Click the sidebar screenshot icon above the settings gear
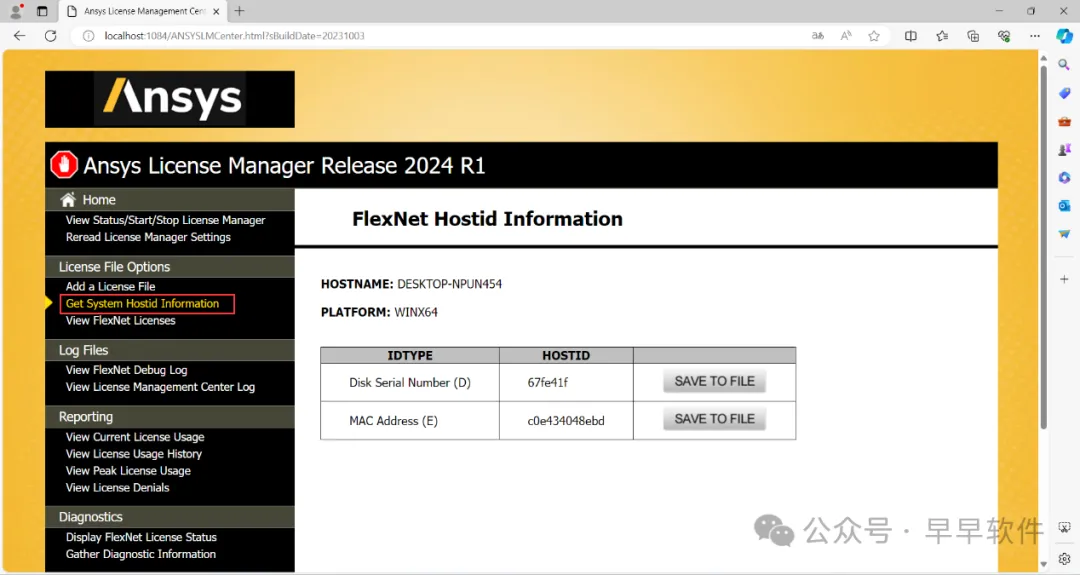The height and width of the screenshot is (575, 1080). point(1064,528)
